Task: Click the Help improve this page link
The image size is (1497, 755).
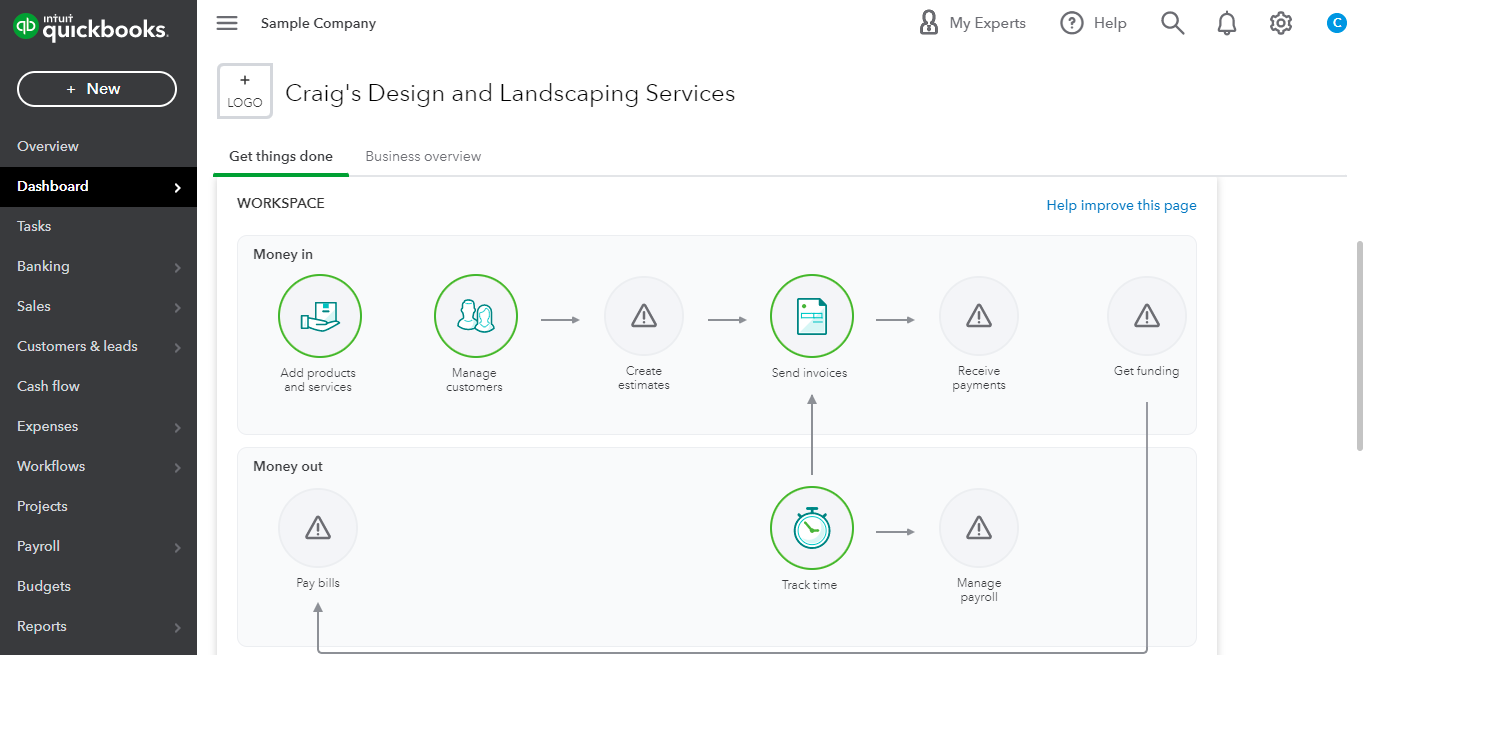Action: (1121, 205)
